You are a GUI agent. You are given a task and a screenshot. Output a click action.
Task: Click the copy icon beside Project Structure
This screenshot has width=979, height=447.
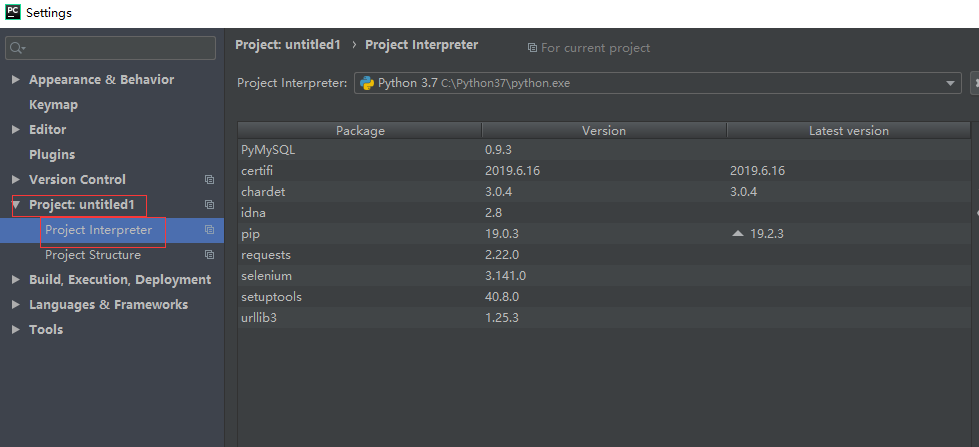[209, 255]
